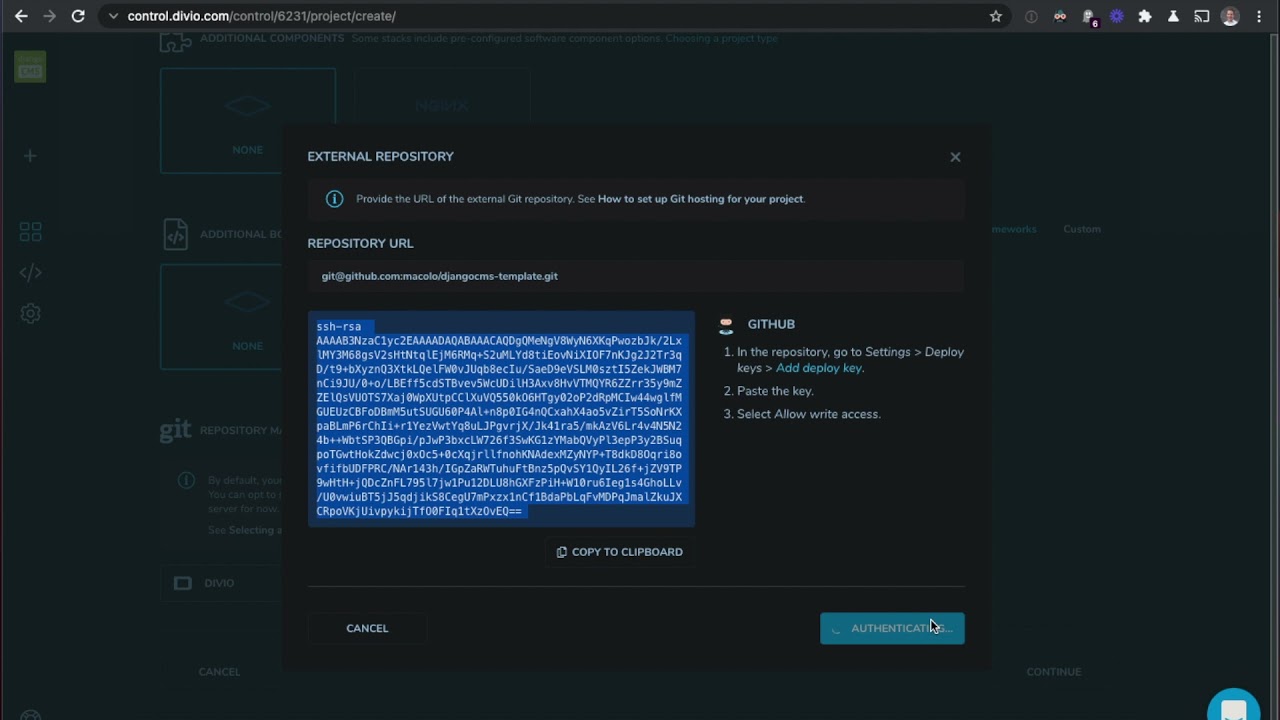The height and width of the screenshot is (720, 1280).
Task: Click the GITHUB heading text
Action: click(x=771, y=324)
